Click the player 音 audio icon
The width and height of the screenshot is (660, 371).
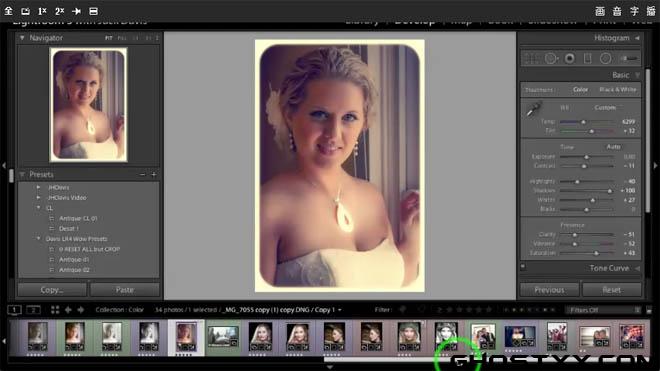617,11
